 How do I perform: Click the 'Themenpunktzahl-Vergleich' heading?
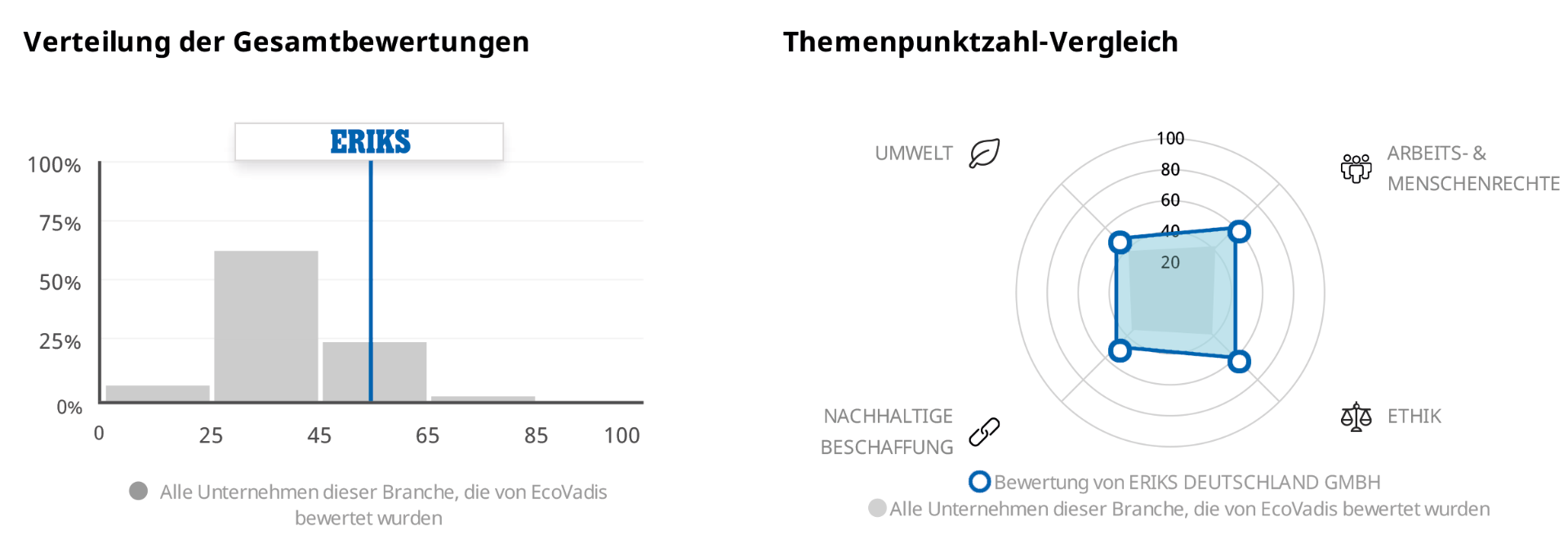(980, 42)
